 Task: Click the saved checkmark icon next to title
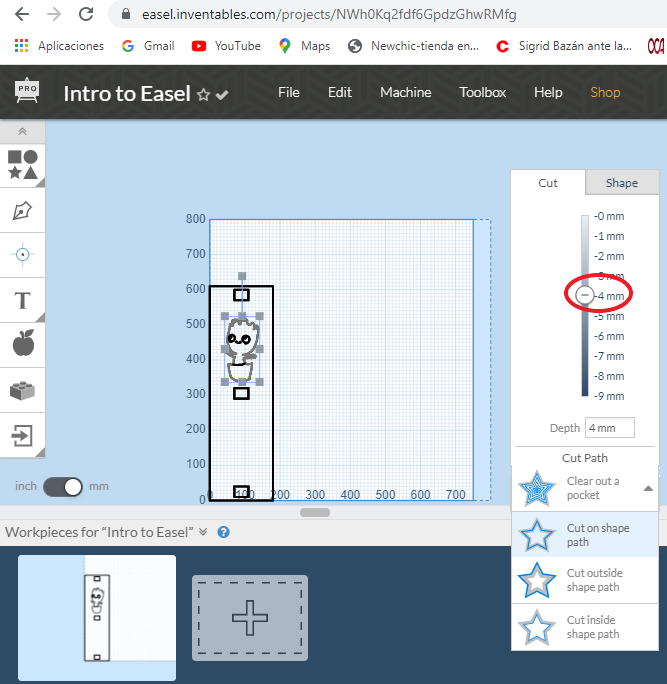(222, 95)
